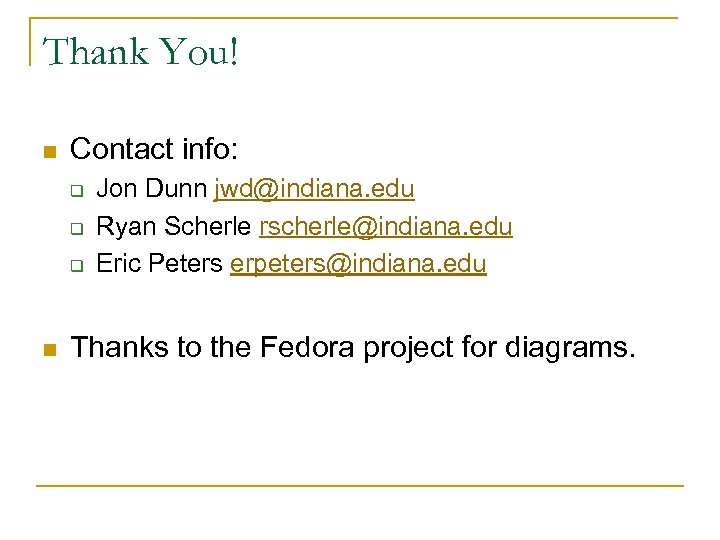Click the square bullet beside Thanks line
The width and height of the screenshot is (720, 540).
47,349
